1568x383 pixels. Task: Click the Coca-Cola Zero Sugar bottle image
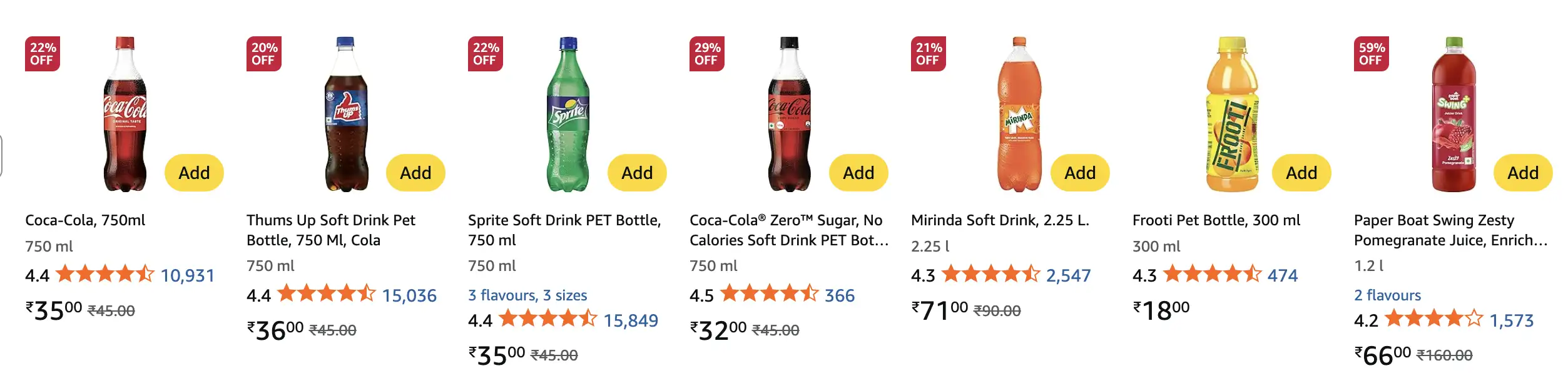790,119
